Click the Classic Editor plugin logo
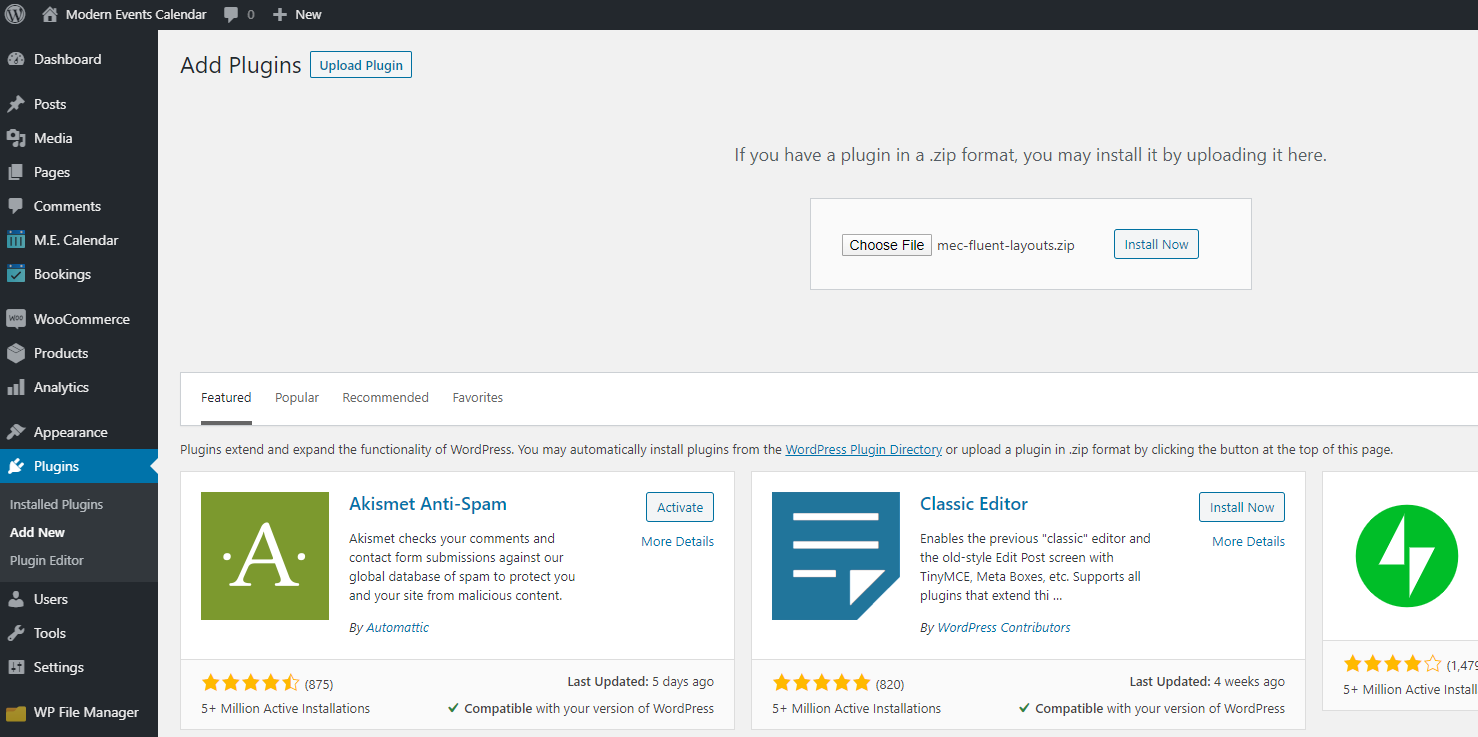 pos(836,556)
